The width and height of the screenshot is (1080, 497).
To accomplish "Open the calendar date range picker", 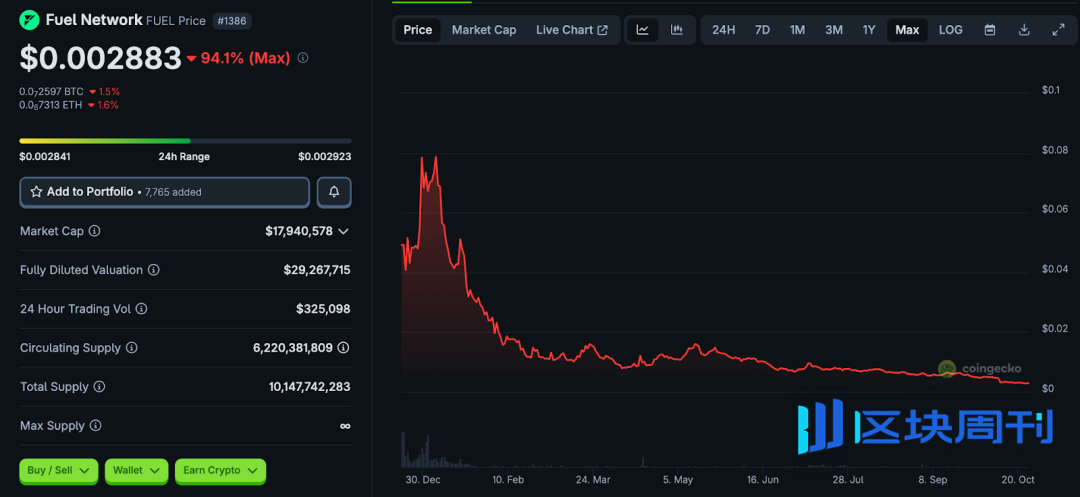I will pyautogui.click(x=990, y=30).
